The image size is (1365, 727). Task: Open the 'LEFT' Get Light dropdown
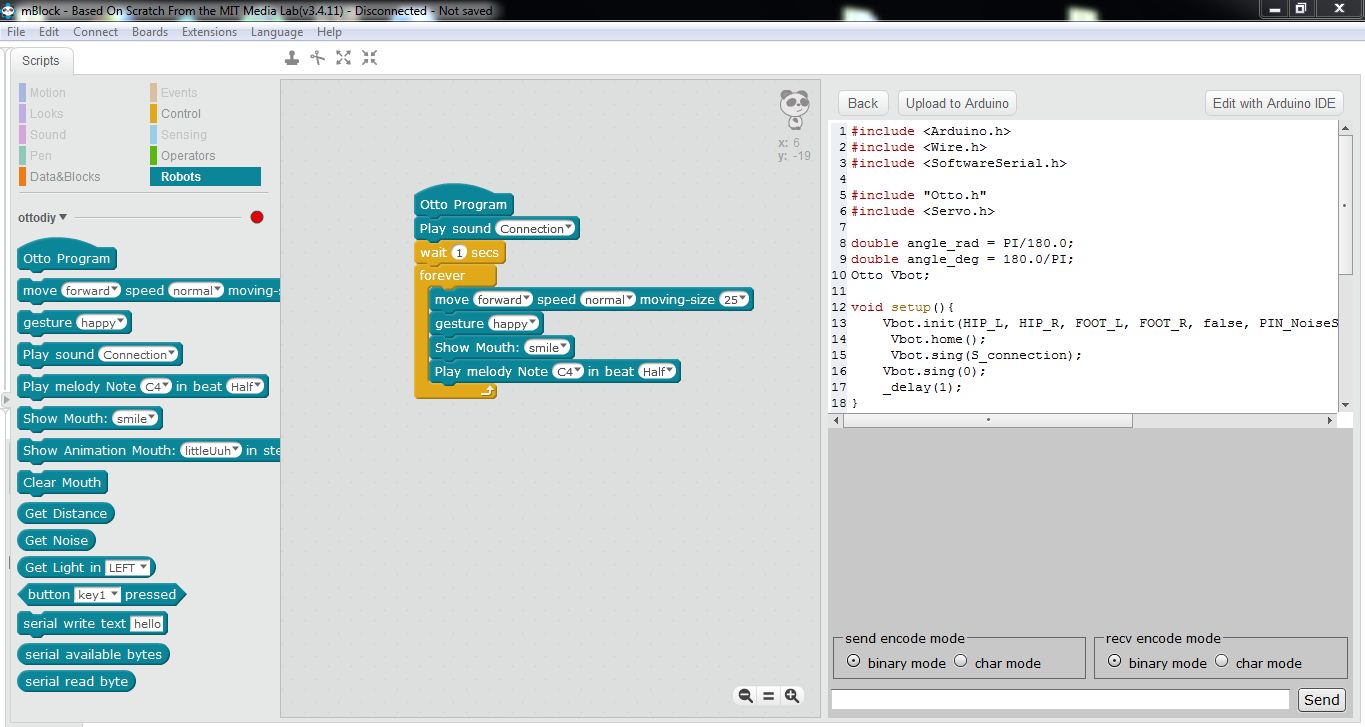tap(128, 568)
